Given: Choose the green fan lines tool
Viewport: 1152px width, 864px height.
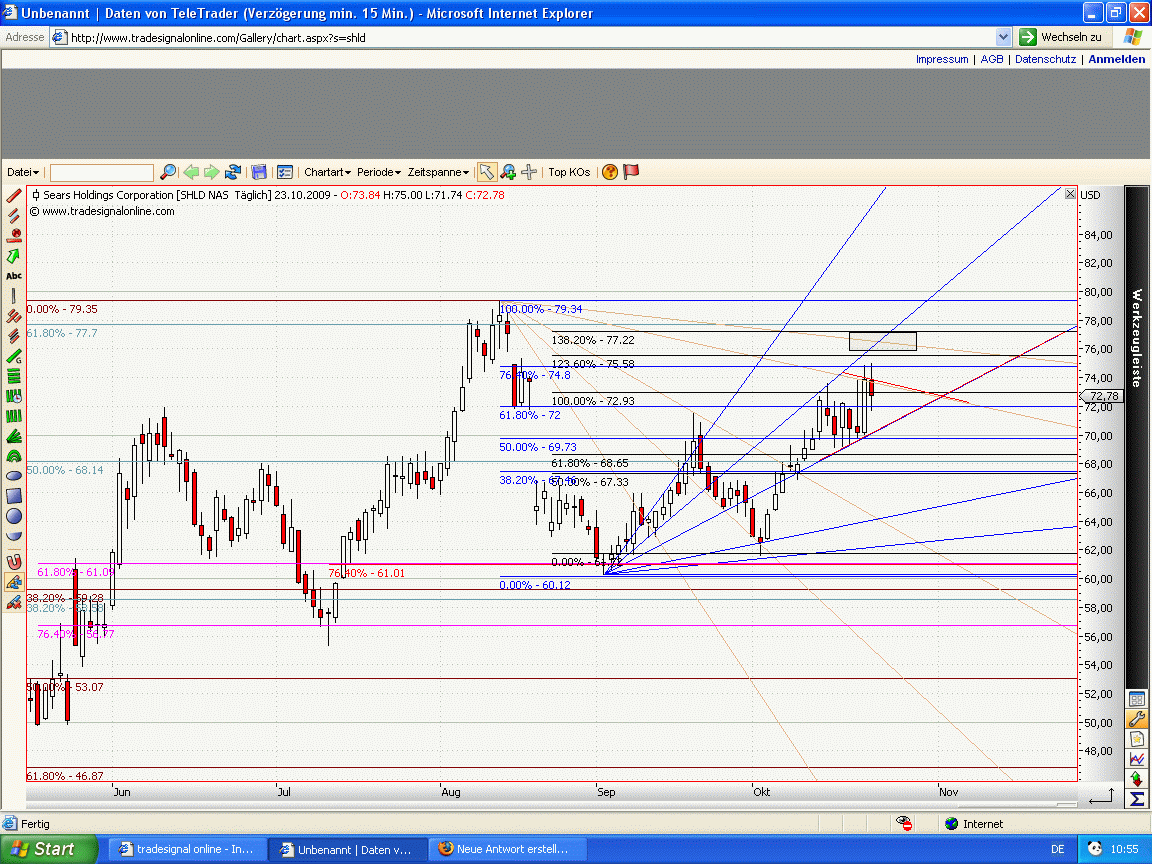Looking at the screenshot, I should 13,436.
